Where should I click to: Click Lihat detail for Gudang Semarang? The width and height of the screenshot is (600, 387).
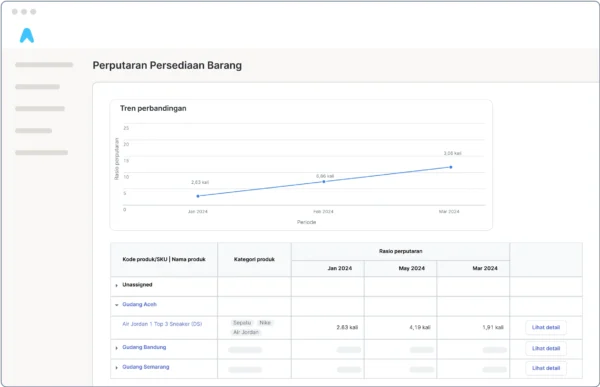click(546, 368)
